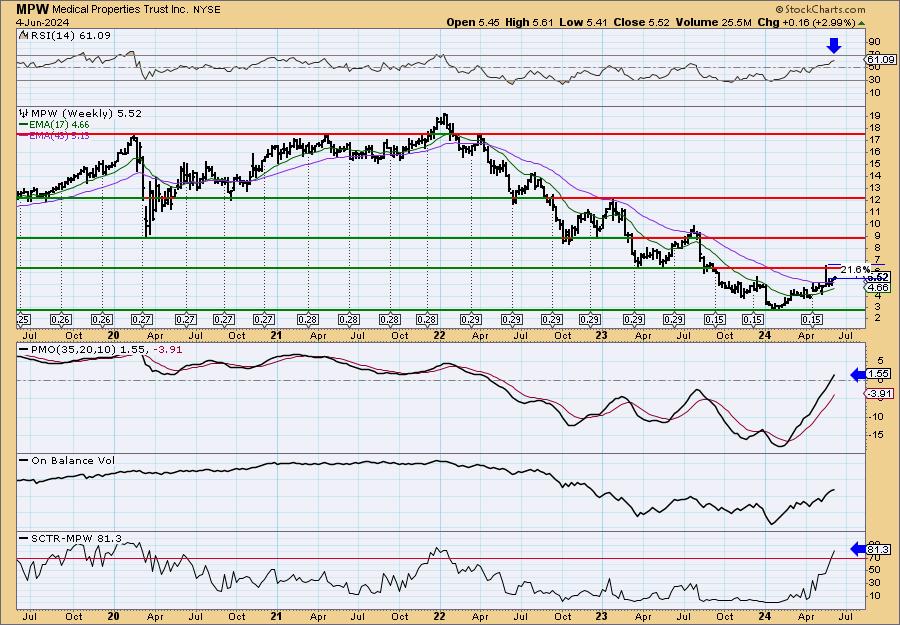Viewport: 900px width, 625px height.
Task: Click the Low 5.41 value in header
Action: 581,22
